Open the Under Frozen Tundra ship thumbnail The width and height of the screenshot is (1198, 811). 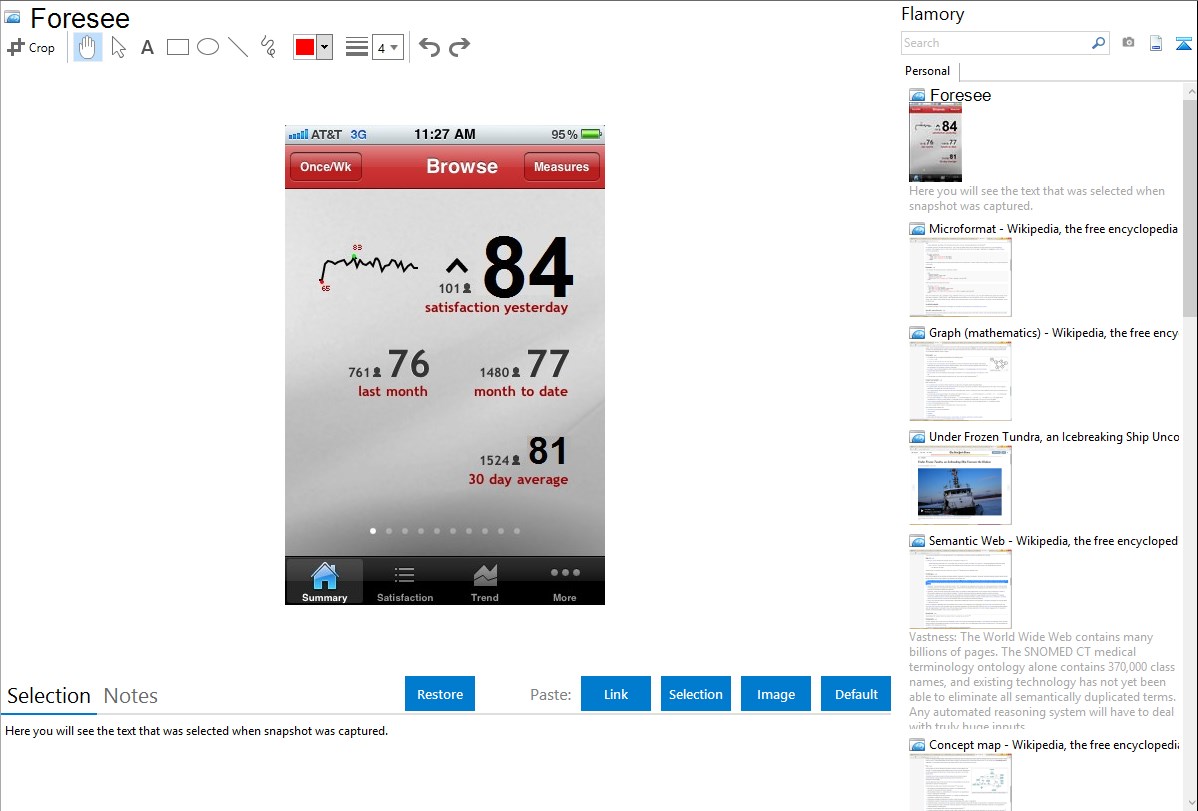[960, 485]
